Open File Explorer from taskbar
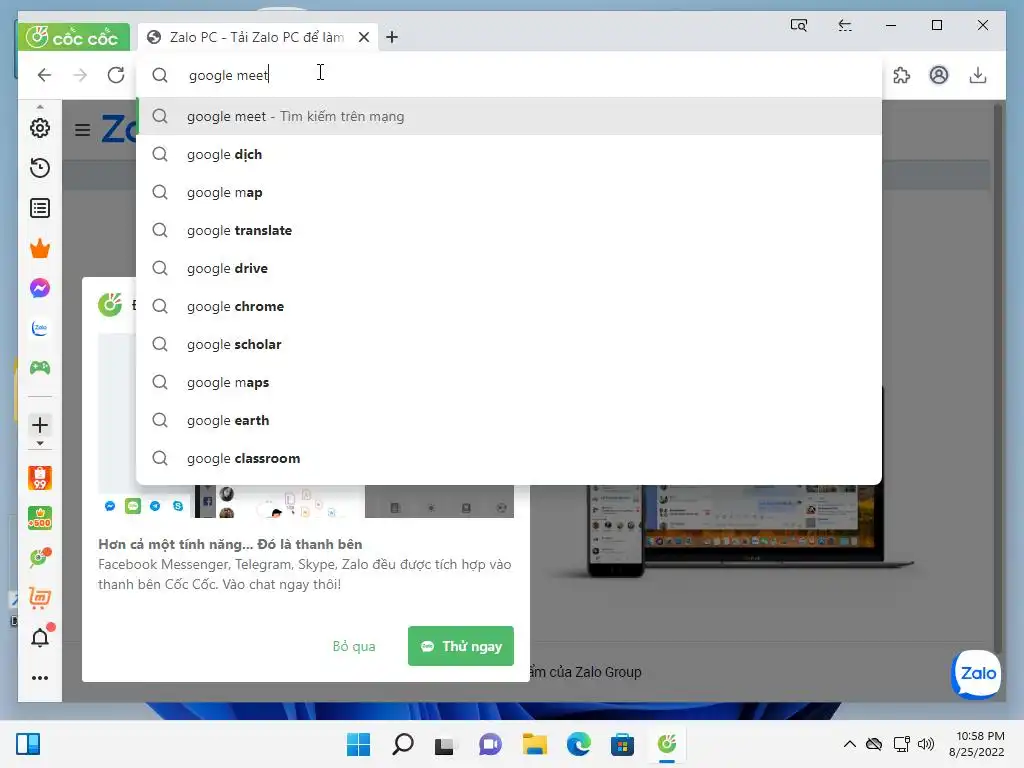 [534, 744]
